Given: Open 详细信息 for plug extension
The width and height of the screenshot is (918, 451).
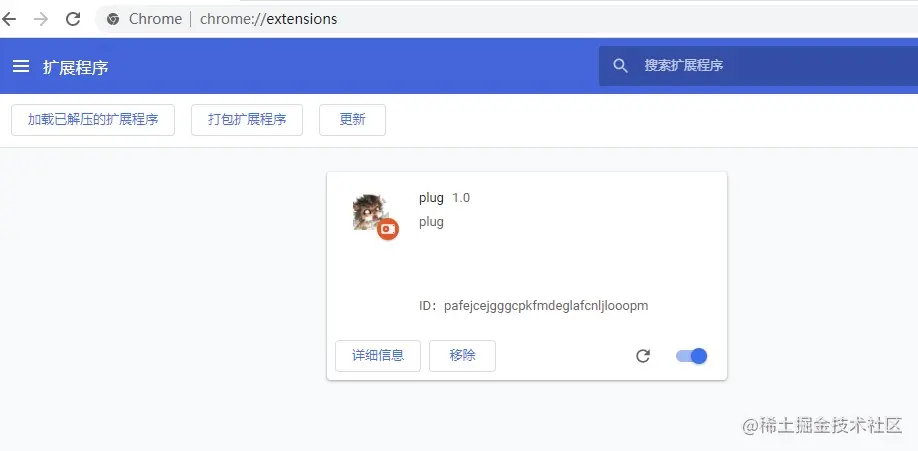Looking at the screenshot, I should pos(378,356).
